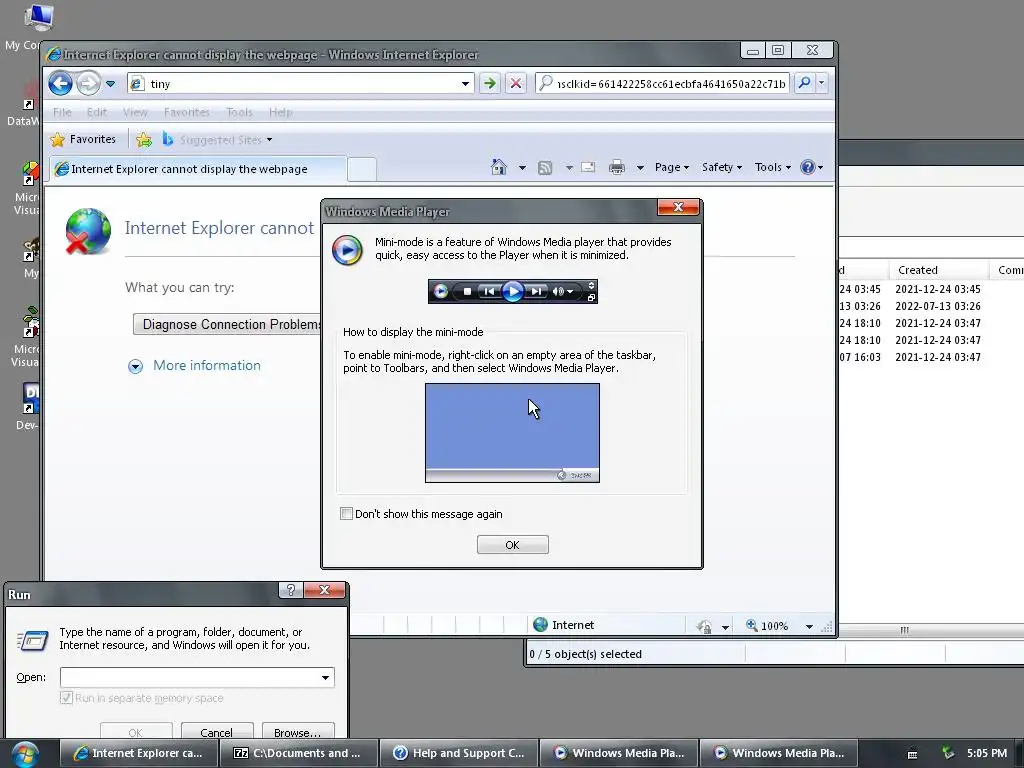Close the Windows Media Player dialog
This screenshot has height=768, width=1024.
[678, 207]
